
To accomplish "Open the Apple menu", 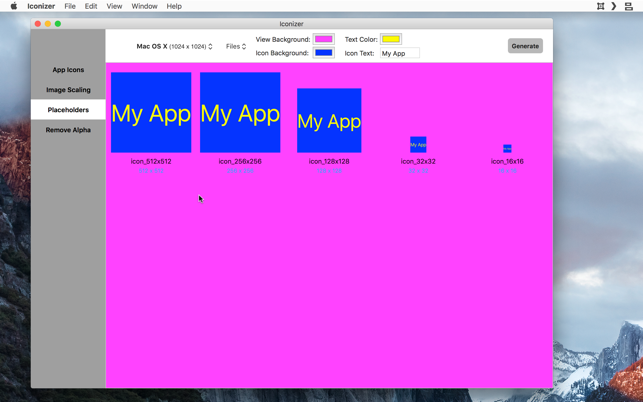I will 14,6.
